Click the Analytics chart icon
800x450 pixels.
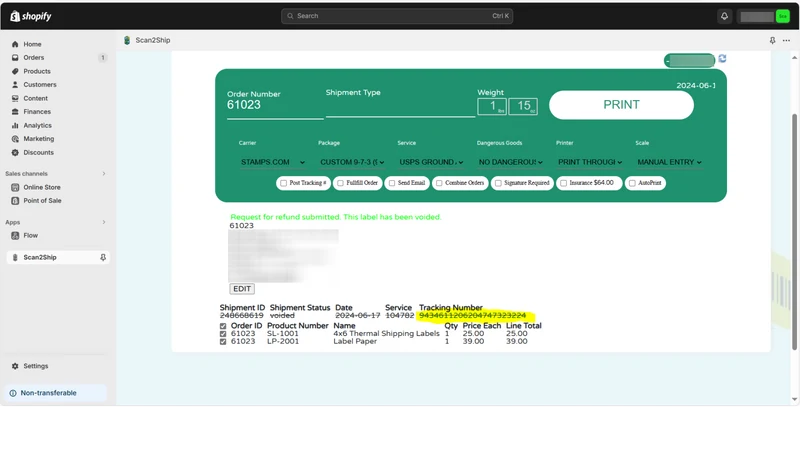(15, 126)
